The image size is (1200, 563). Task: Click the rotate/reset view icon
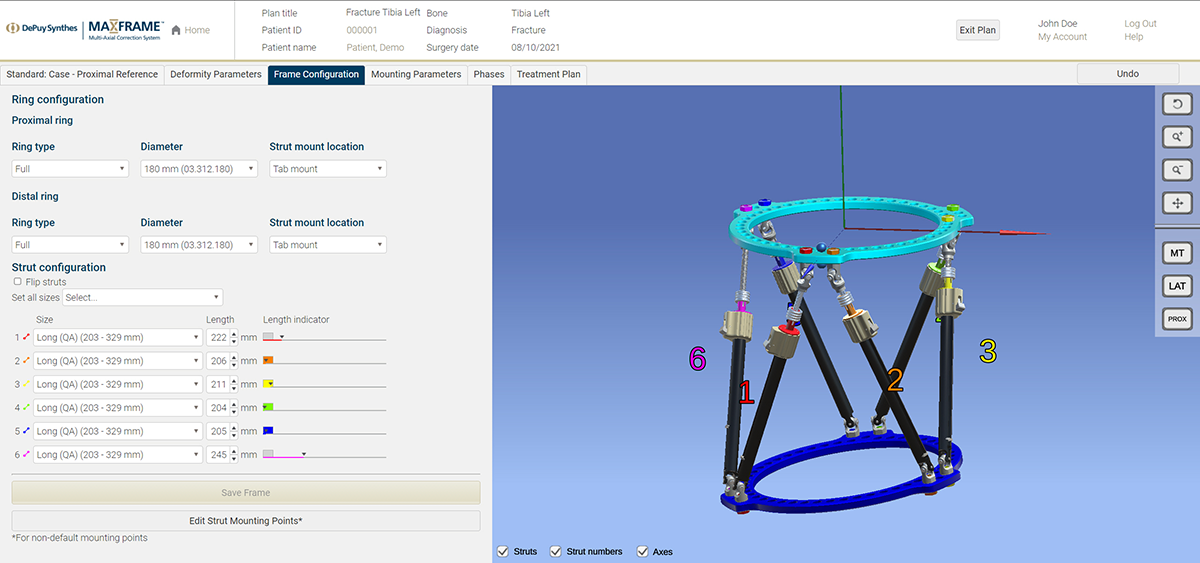click(x=1177, y=103)
